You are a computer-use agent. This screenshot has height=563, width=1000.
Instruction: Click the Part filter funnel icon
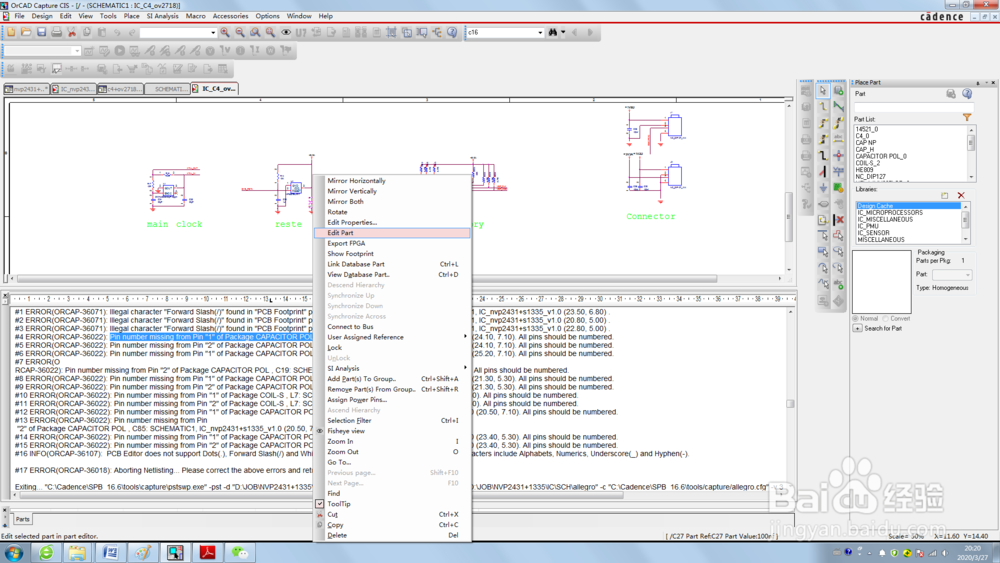pyautogui.click(x=967, y=117)
